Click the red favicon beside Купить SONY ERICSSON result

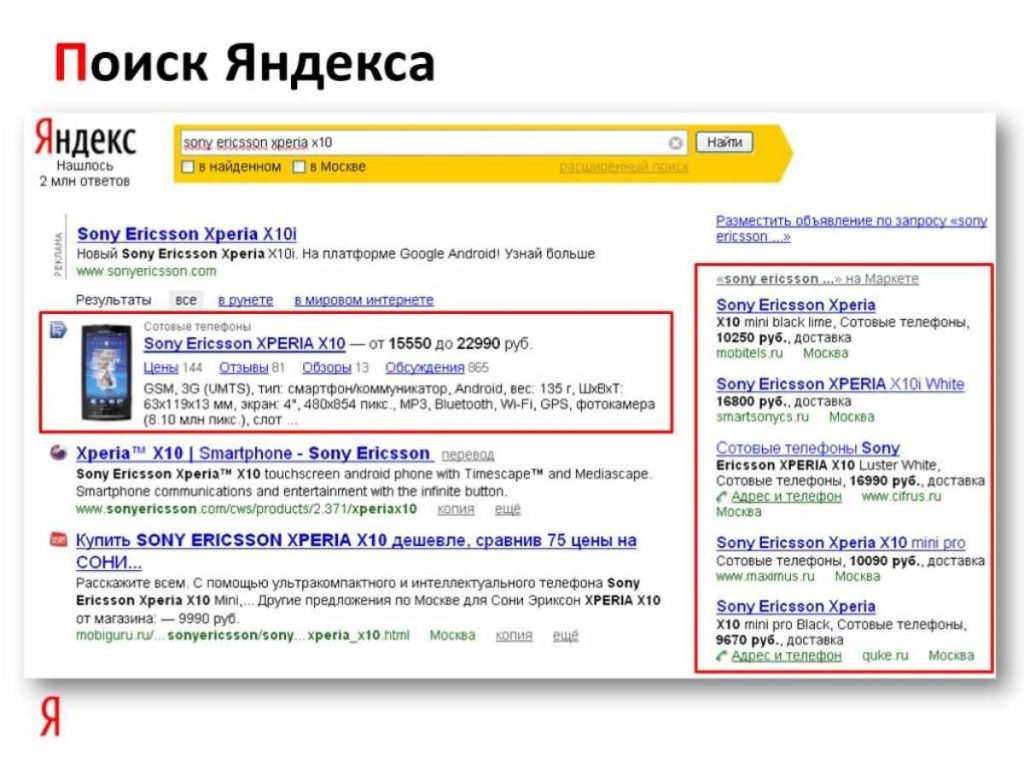(58, 539)
